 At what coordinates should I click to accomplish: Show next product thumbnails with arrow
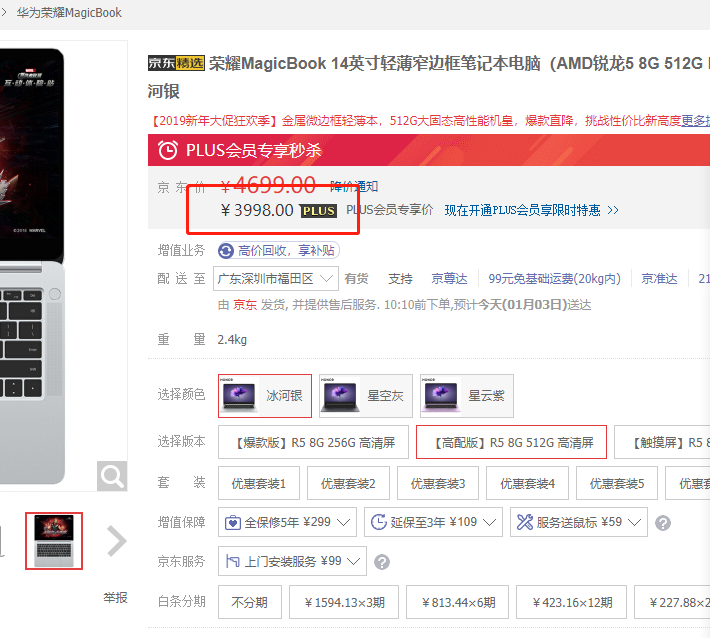coord(117,541)
